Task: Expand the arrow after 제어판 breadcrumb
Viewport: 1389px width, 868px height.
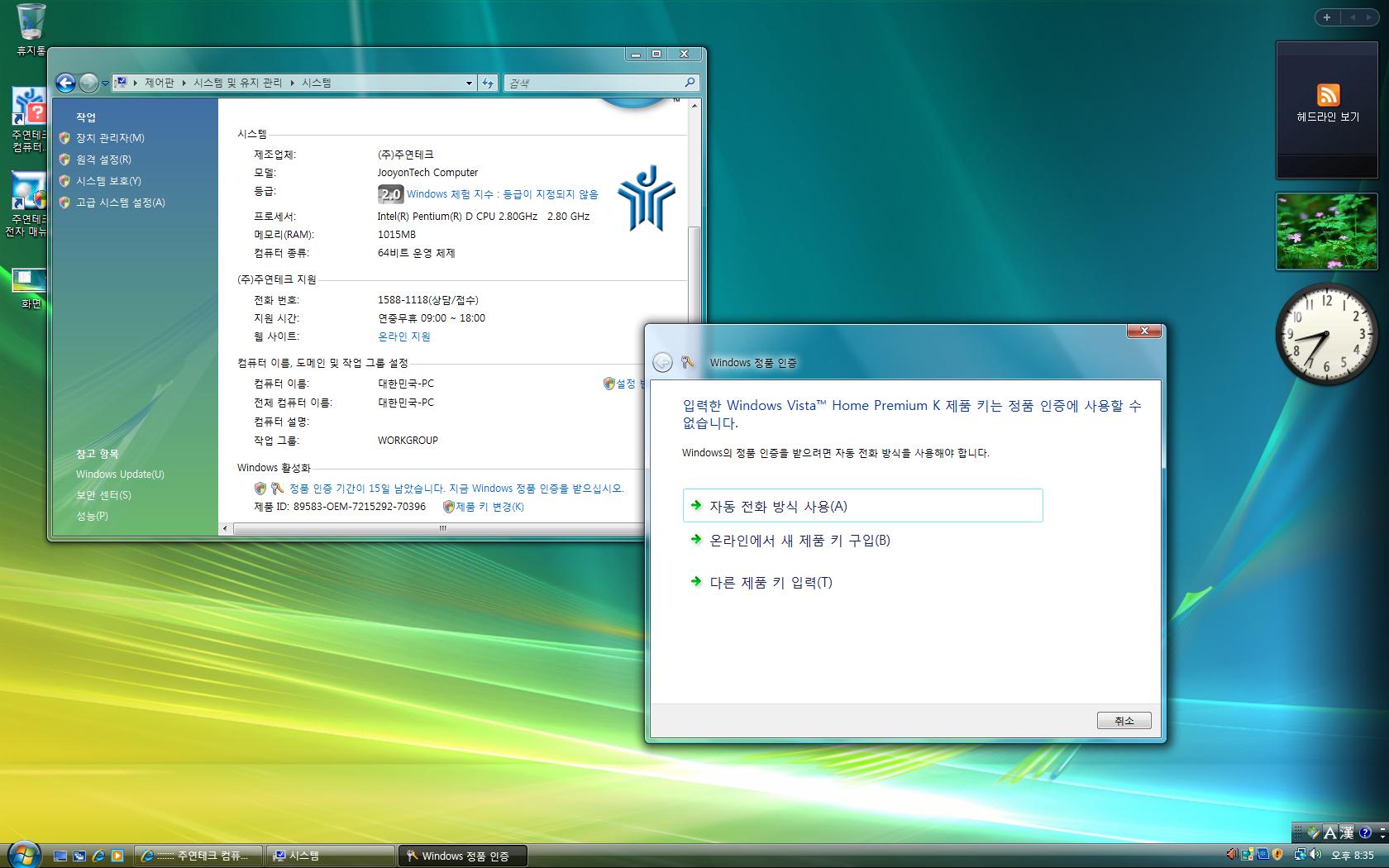Action: click(x=184, y=83)
